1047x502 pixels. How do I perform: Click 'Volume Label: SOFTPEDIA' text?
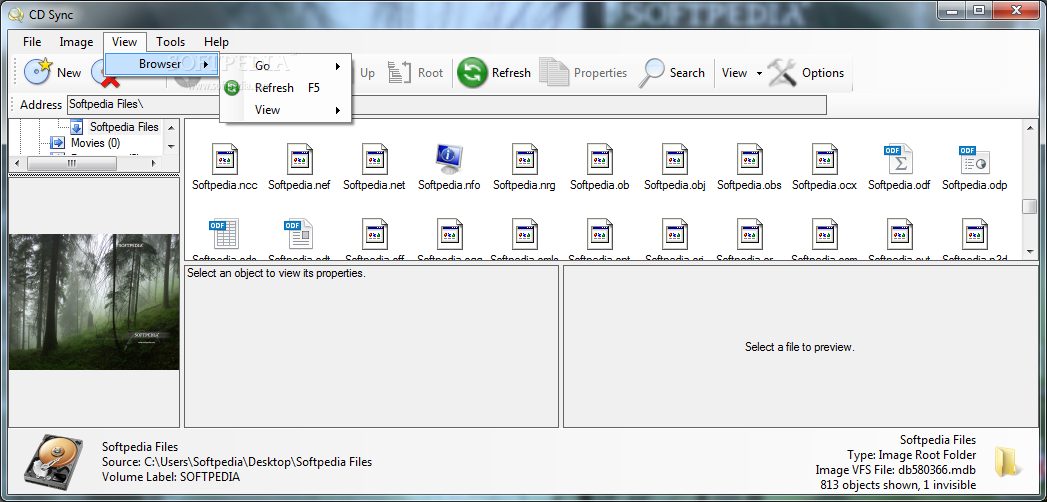(x=171, y=477)
